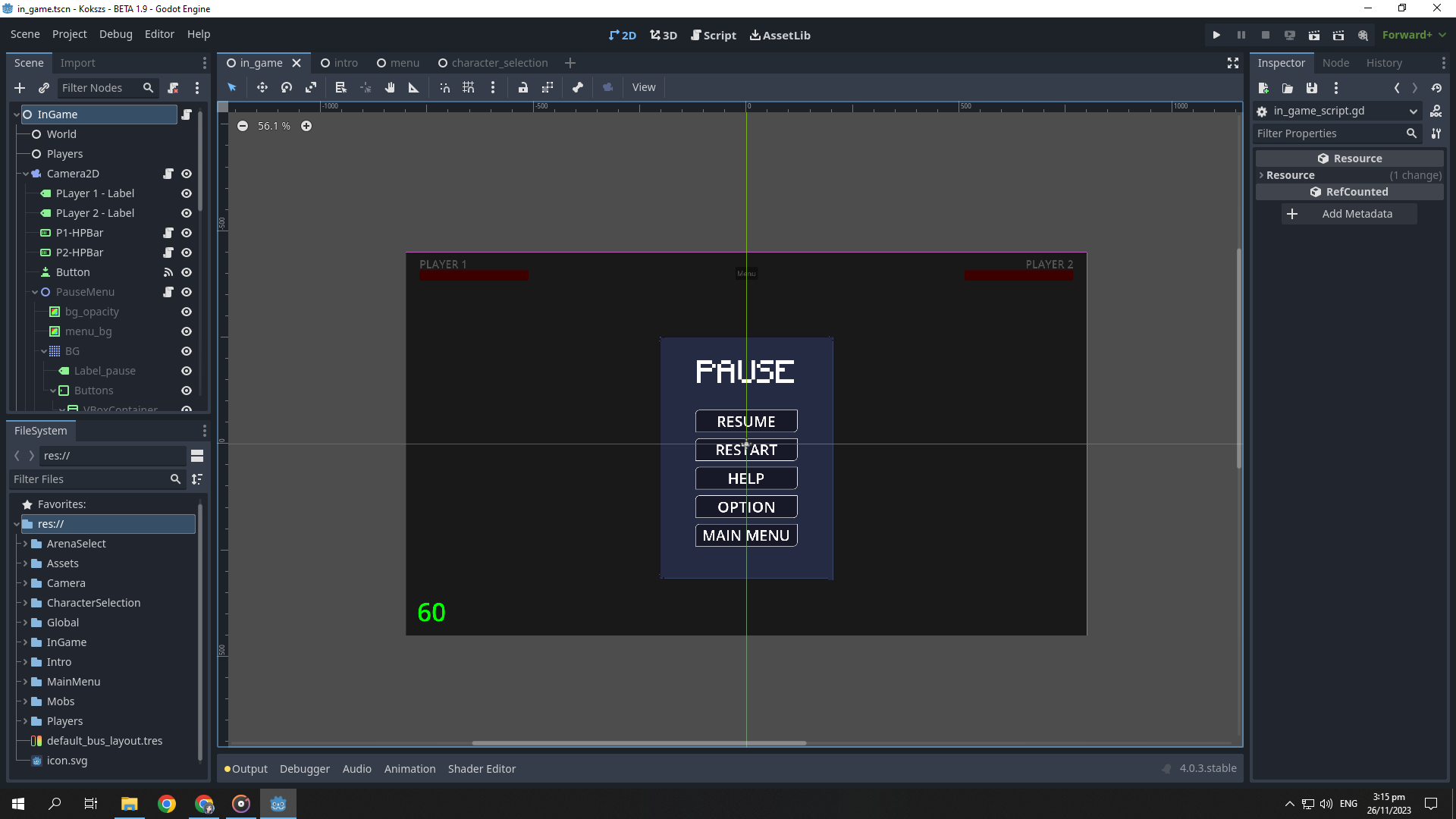Collapse the PauseMenu tree node
Screen dimensions: 1456x819
point(35,292)
